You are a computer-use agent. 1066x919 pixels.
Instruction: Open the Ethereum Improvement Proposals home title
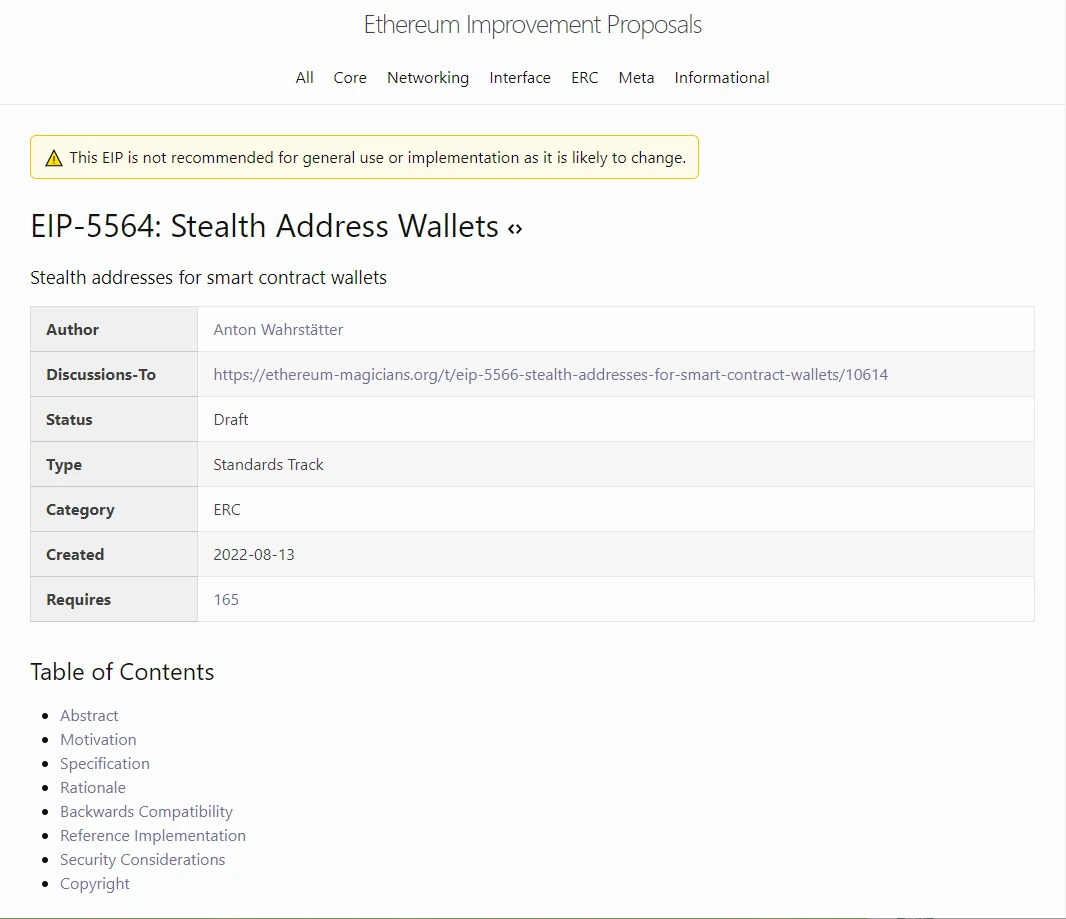(532, 25)
